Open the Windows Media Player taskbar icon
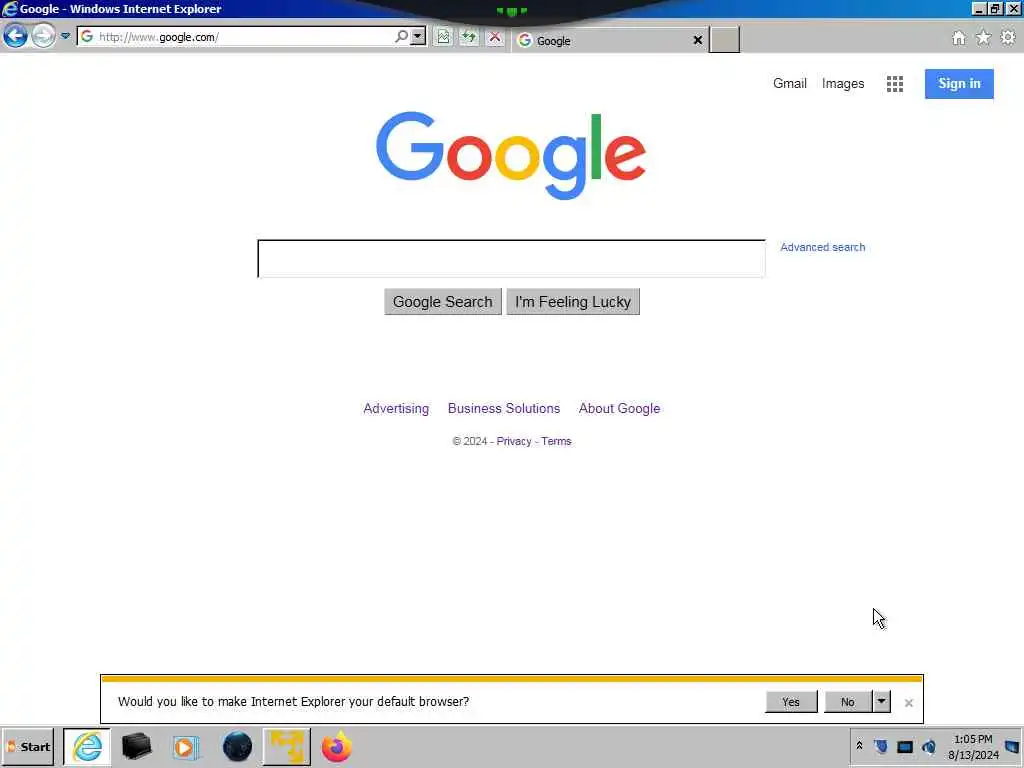This screenshot has width=1024, height=768. click(x=186, y=746)
